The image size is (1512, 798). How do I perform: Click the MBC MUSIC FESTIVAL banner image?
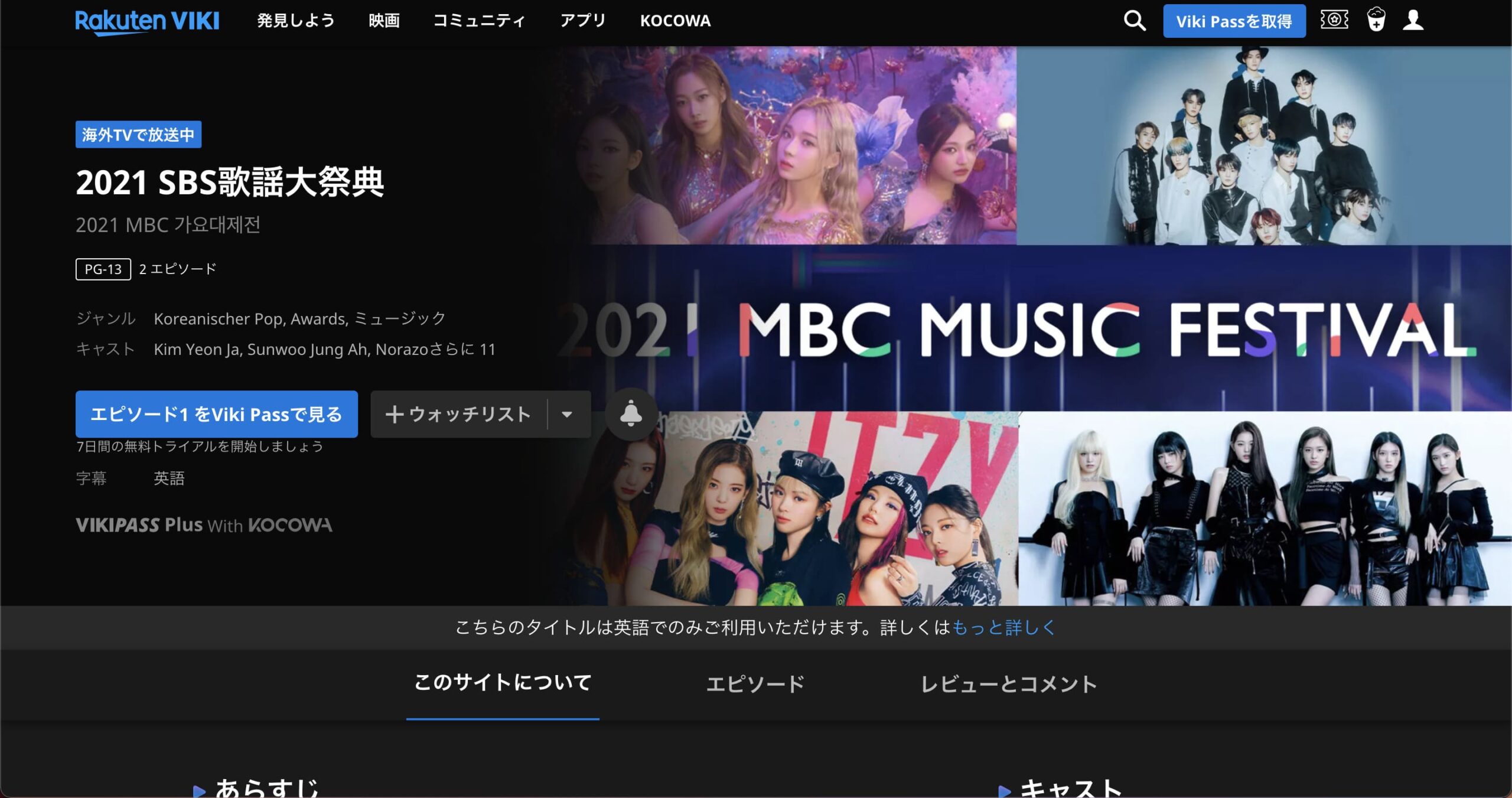(1034, 328)
